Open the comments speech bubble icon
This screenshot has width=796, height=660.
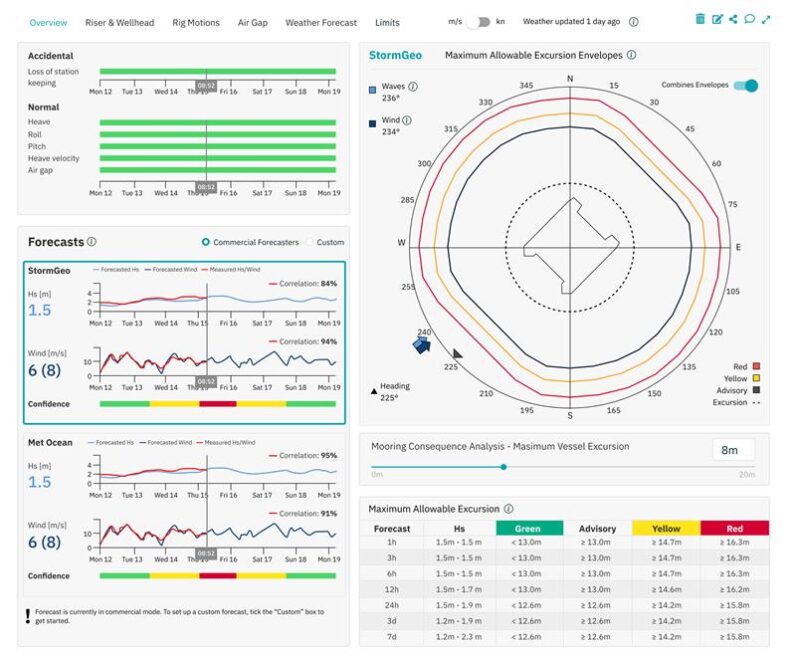[749, 20]
